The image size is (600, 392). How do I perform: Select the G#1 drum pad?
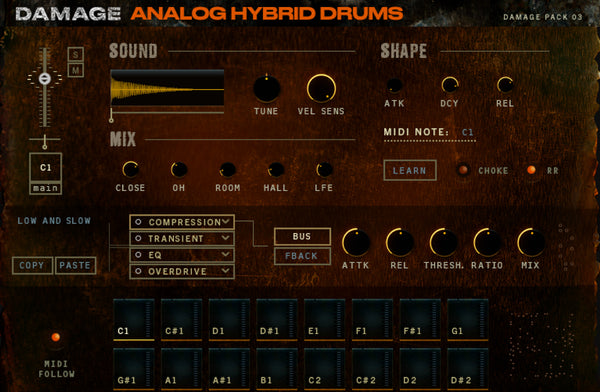tap(134, 369)
